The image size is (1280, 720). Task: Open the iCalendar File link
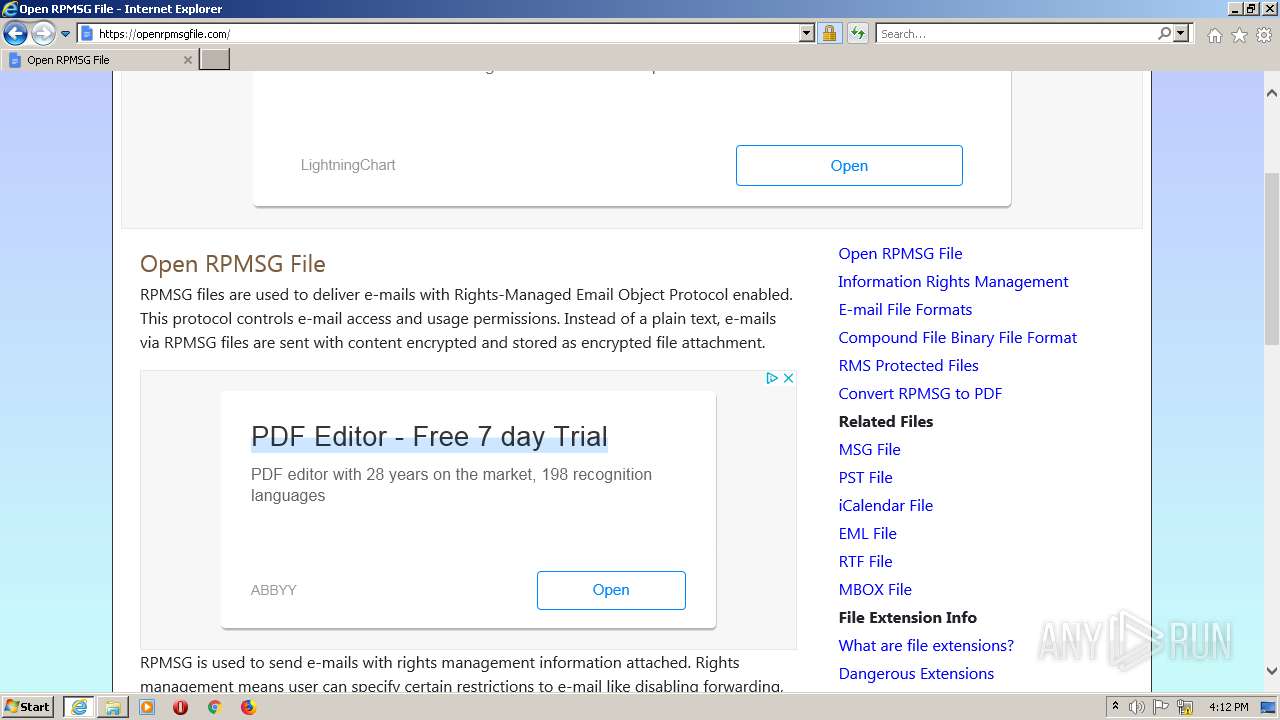(x=885, y=506)
